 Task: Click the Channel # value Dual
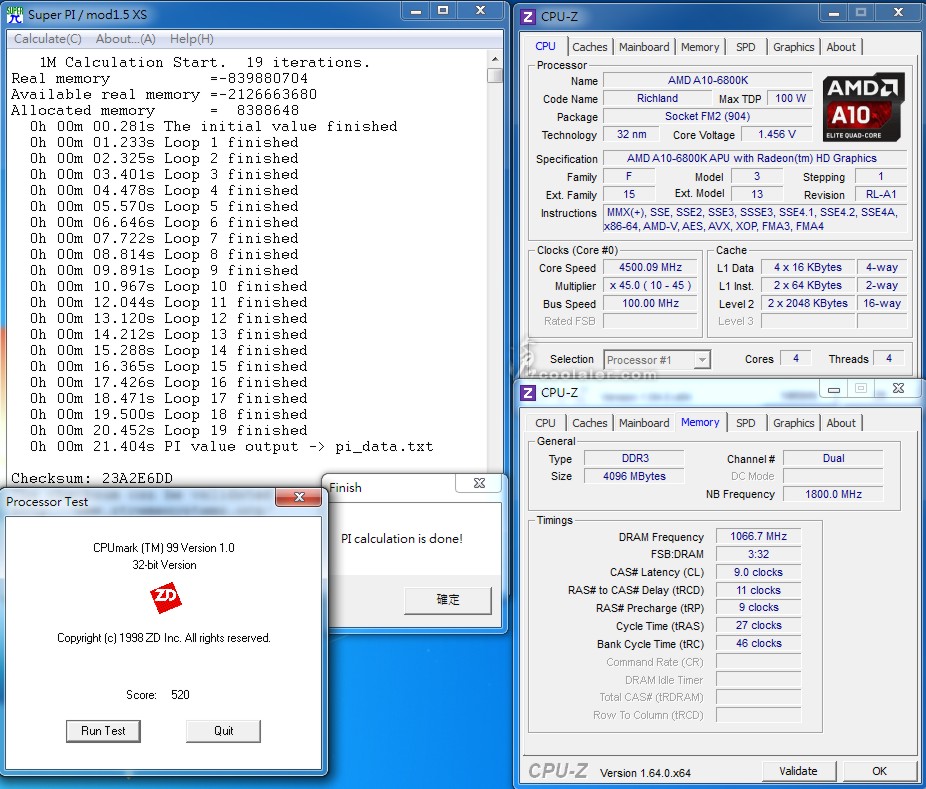(x=833, y=458)
